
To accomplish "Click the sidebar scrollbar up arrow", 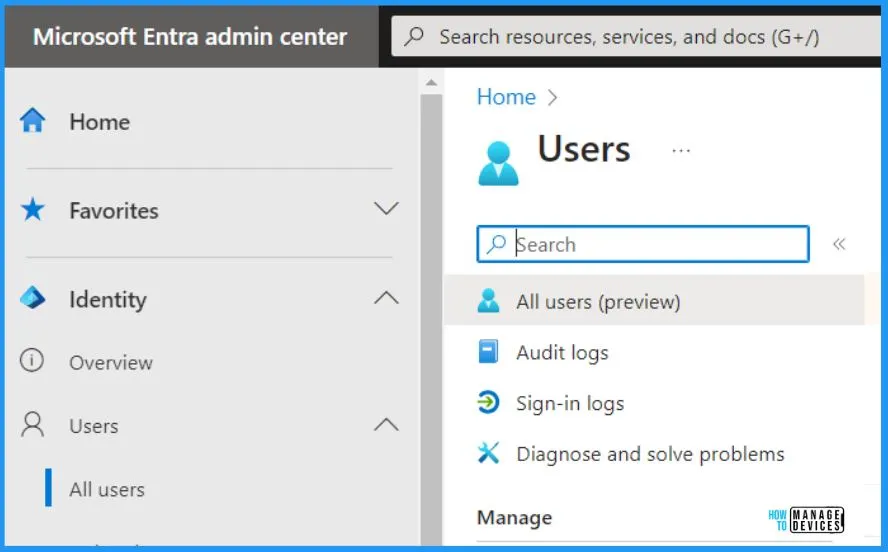I will [x=432, y=83].
